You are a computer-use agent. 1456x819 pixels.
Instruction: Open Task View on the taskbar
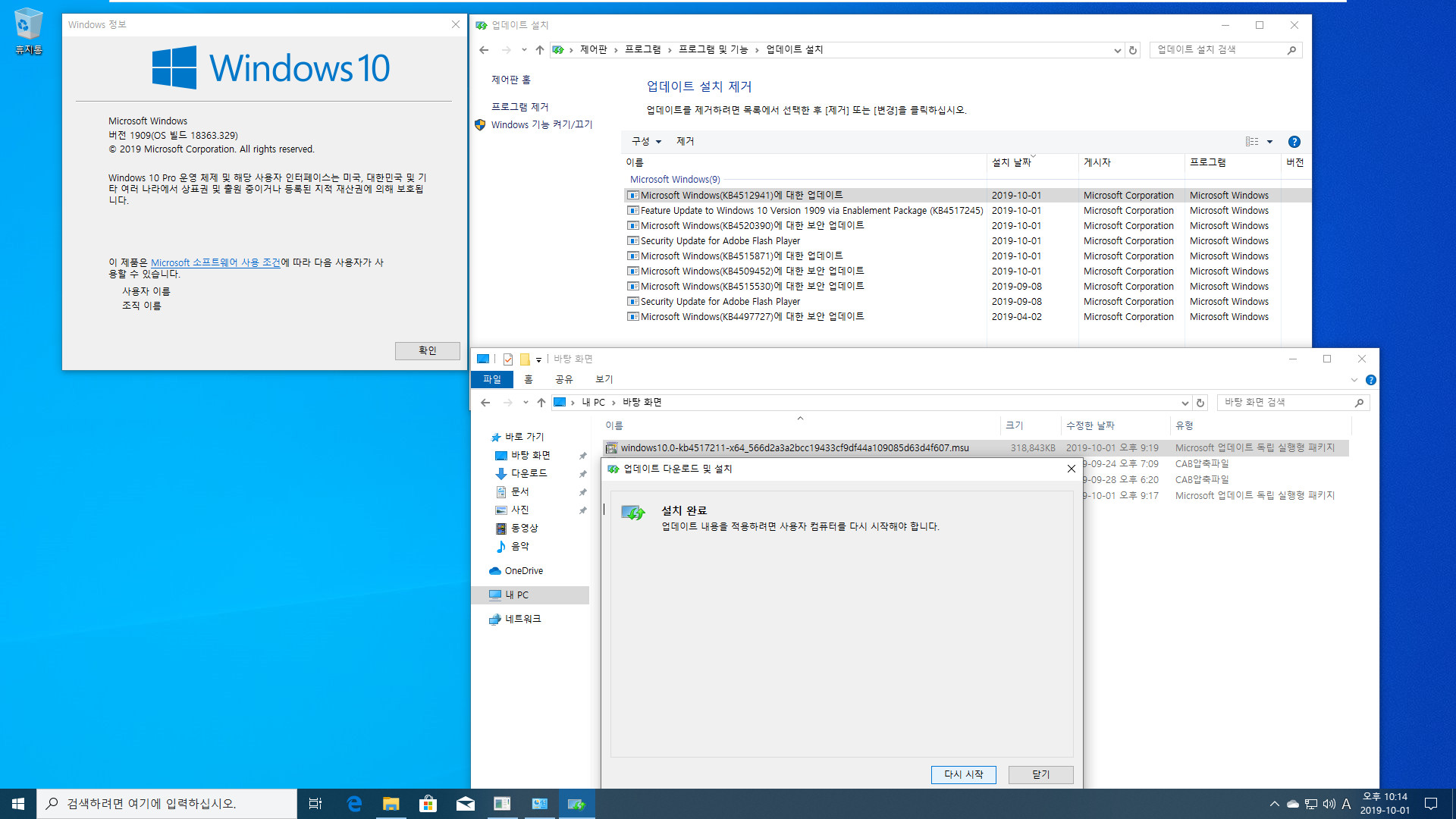click(x=315, y=804)
